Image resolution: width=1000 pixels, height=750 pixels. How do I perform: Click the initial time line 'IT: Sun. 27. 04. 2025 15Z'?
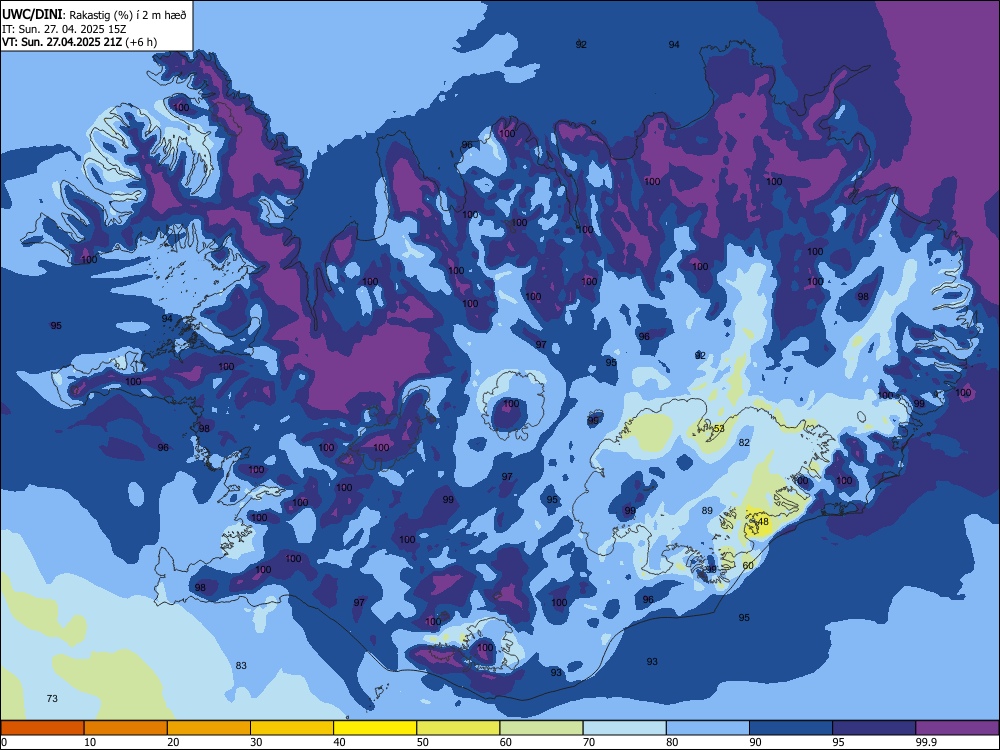(x=64, y=29)
